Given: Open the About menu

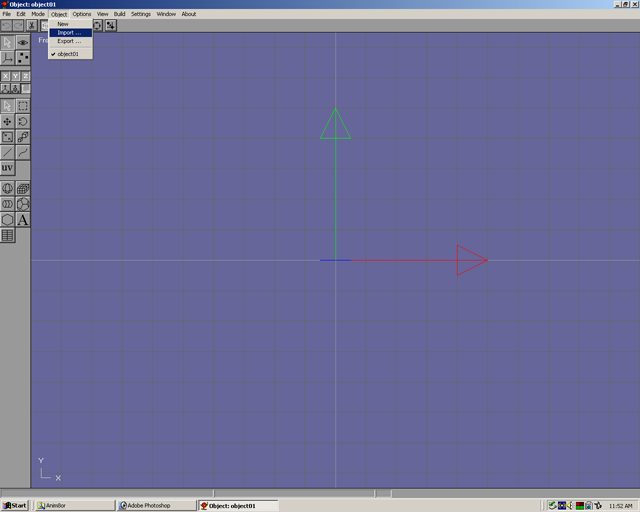Looking at the screenshot, I should pyautogui.click(x=189, y=14).
